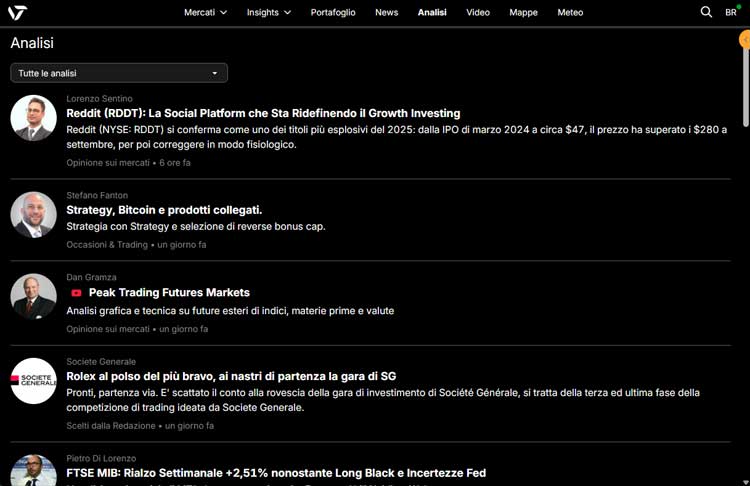The width and height of the screenshot is (750, 486).
Task: Click Dan Gramza's author portrait
Action: click(x=33, y=296)
